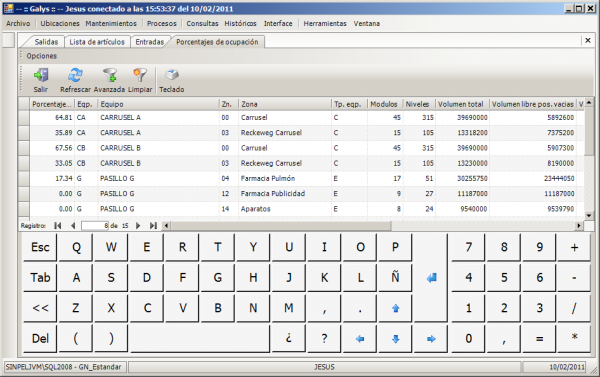Click the grid scroll-down arrow

point(589,215)
